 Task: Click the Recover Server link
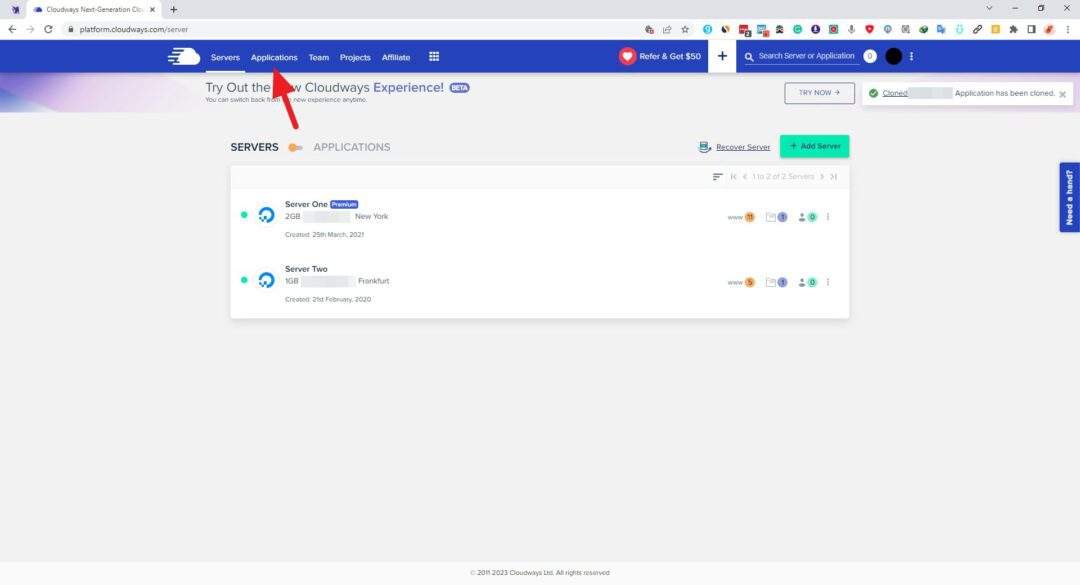pyautogui.click(x=743, y=147)
